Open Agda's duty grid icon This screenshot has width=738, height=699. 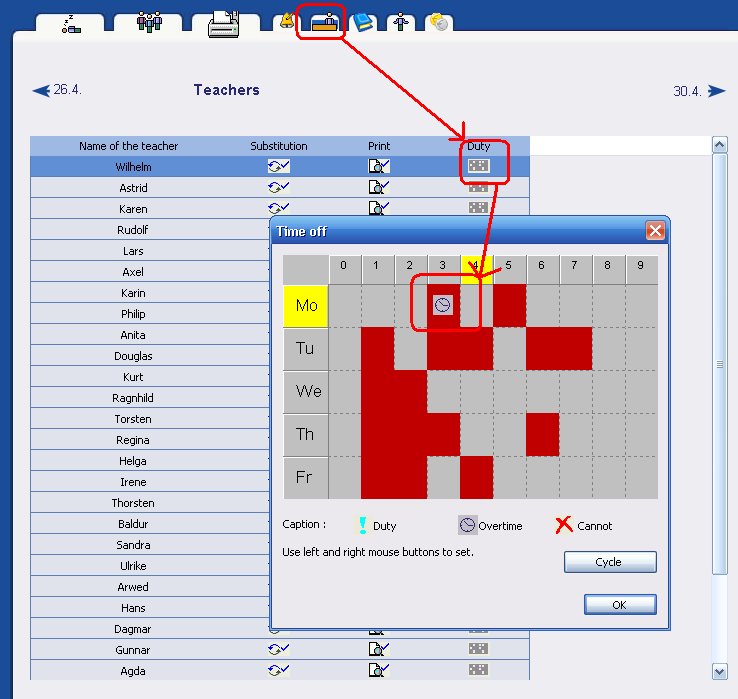coord(479,669)
